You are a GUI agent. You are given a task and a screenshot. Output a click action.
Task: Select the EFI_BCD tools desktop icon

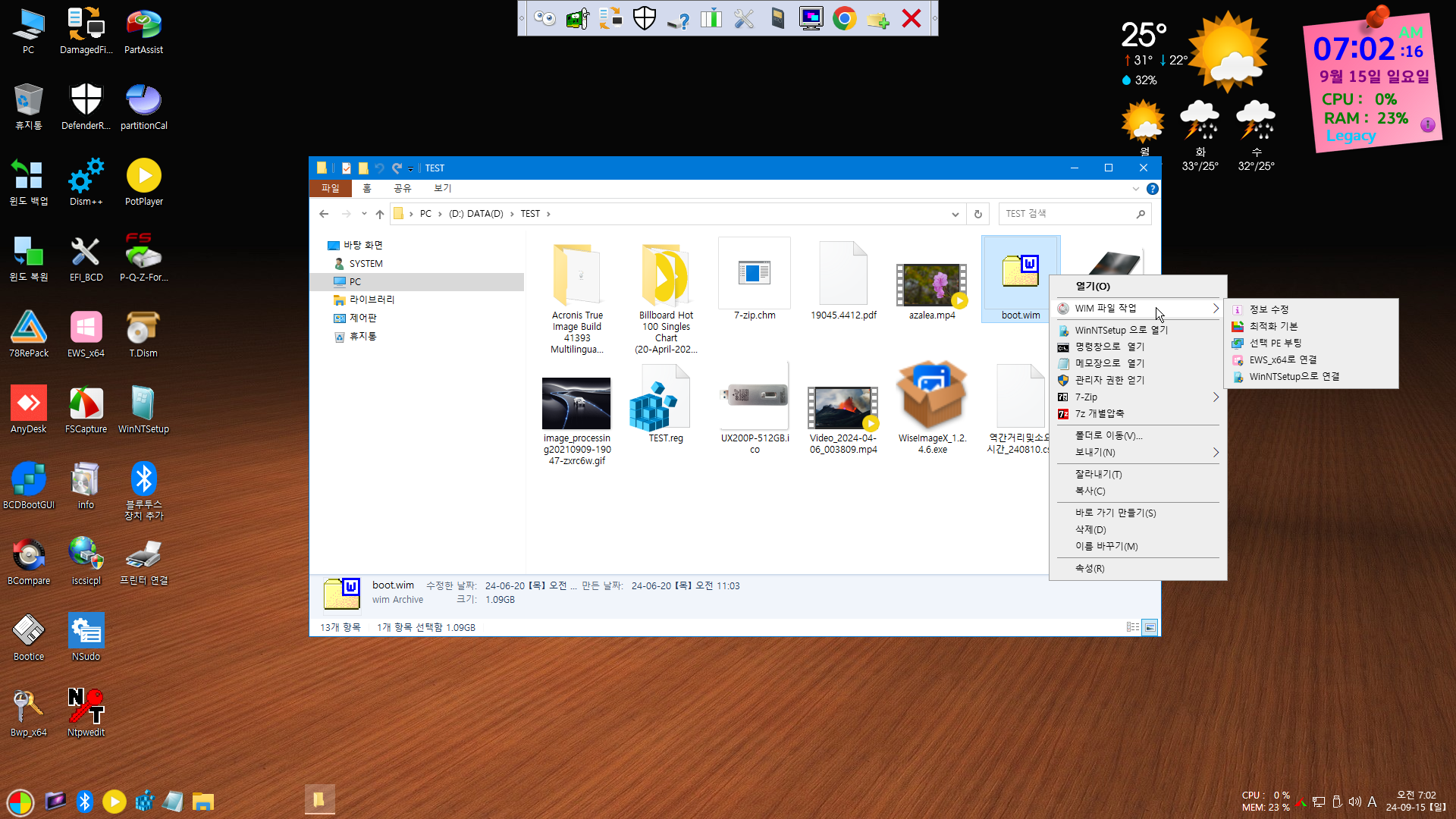pyautogui.click(x=86, y=259)
